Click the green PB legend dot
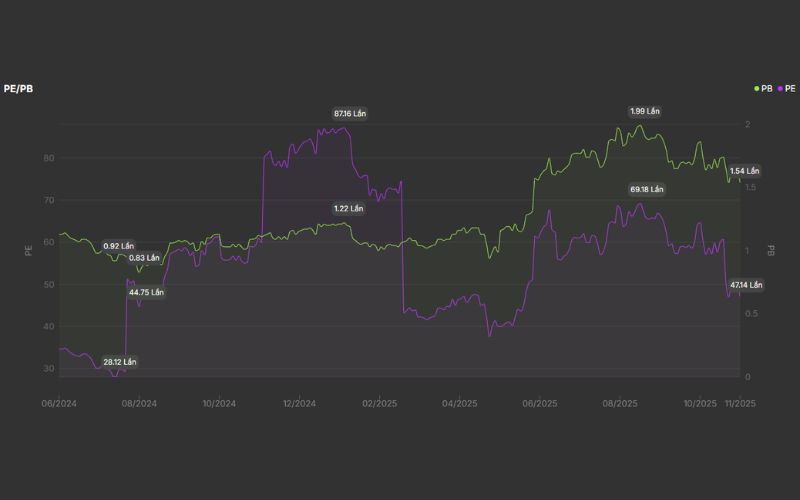 [757, 89]
